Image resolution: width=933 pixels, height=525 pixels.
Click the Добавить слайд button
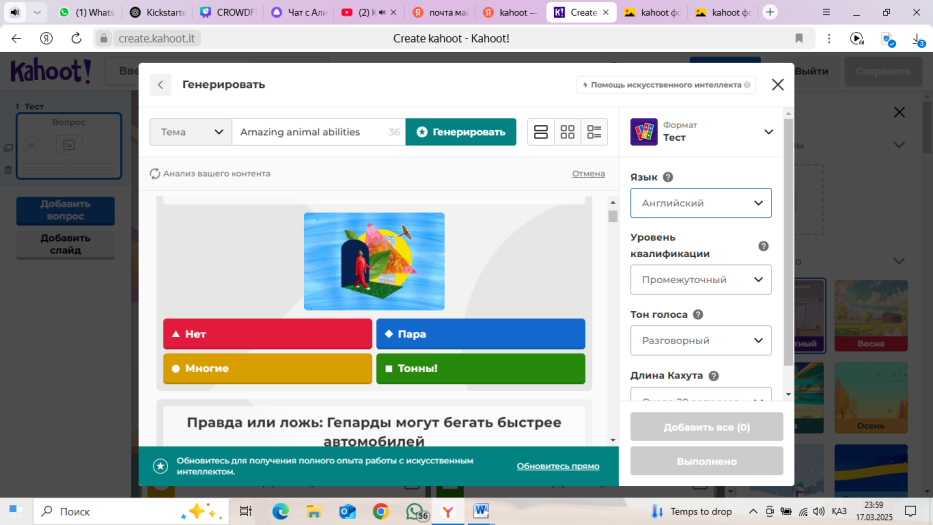[65, 244]
